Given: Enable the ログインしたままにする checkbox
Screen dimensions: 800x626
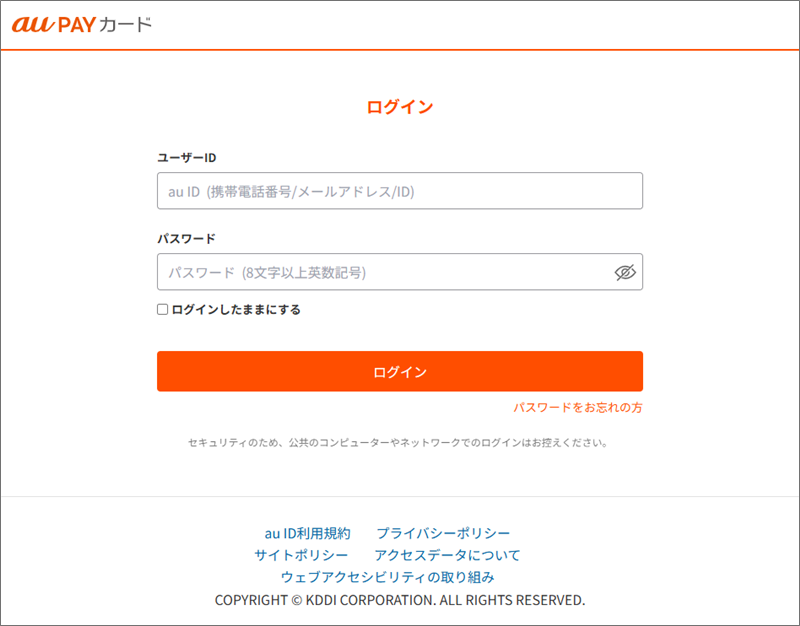Looking at the screenshot, I should (163, 310).
